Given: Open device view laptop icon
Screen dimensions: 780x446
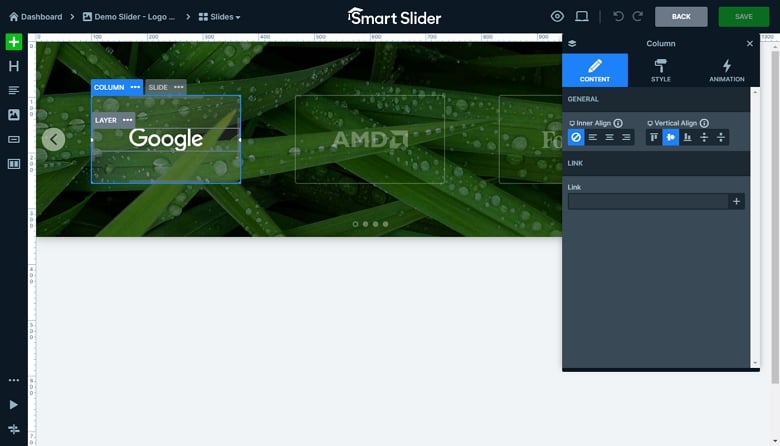Looking at the screenshot, I should pyautogui.click(x=582, y=16).
